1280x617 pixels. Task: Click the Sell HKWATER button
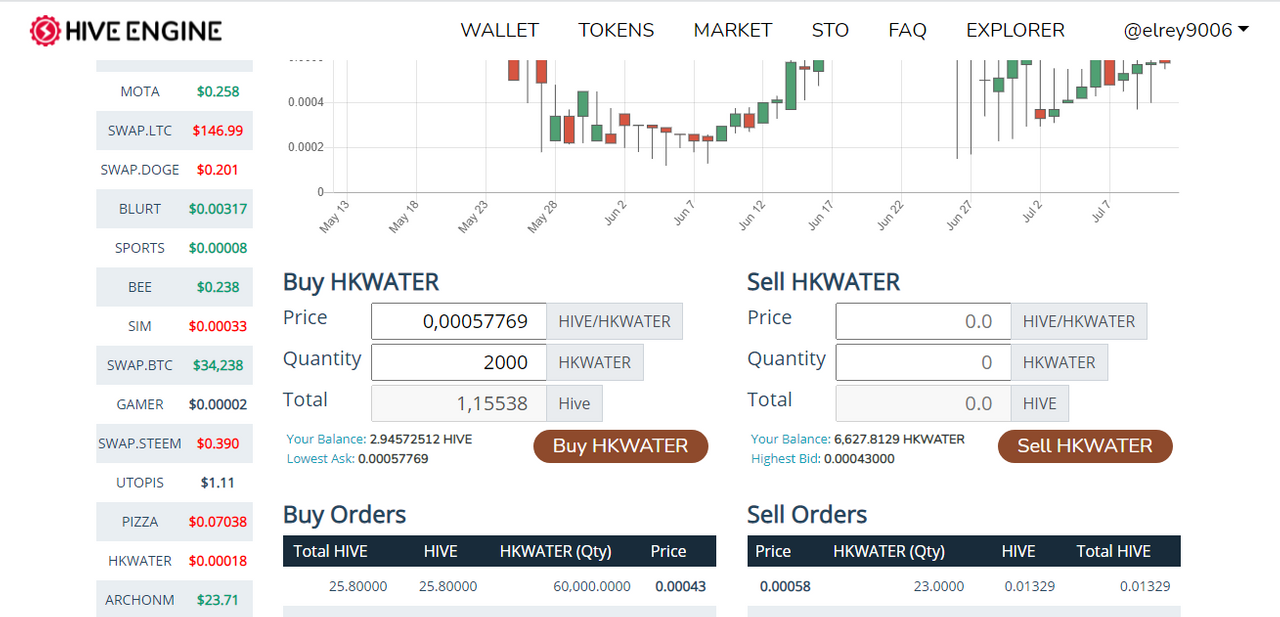(1085, 446)
